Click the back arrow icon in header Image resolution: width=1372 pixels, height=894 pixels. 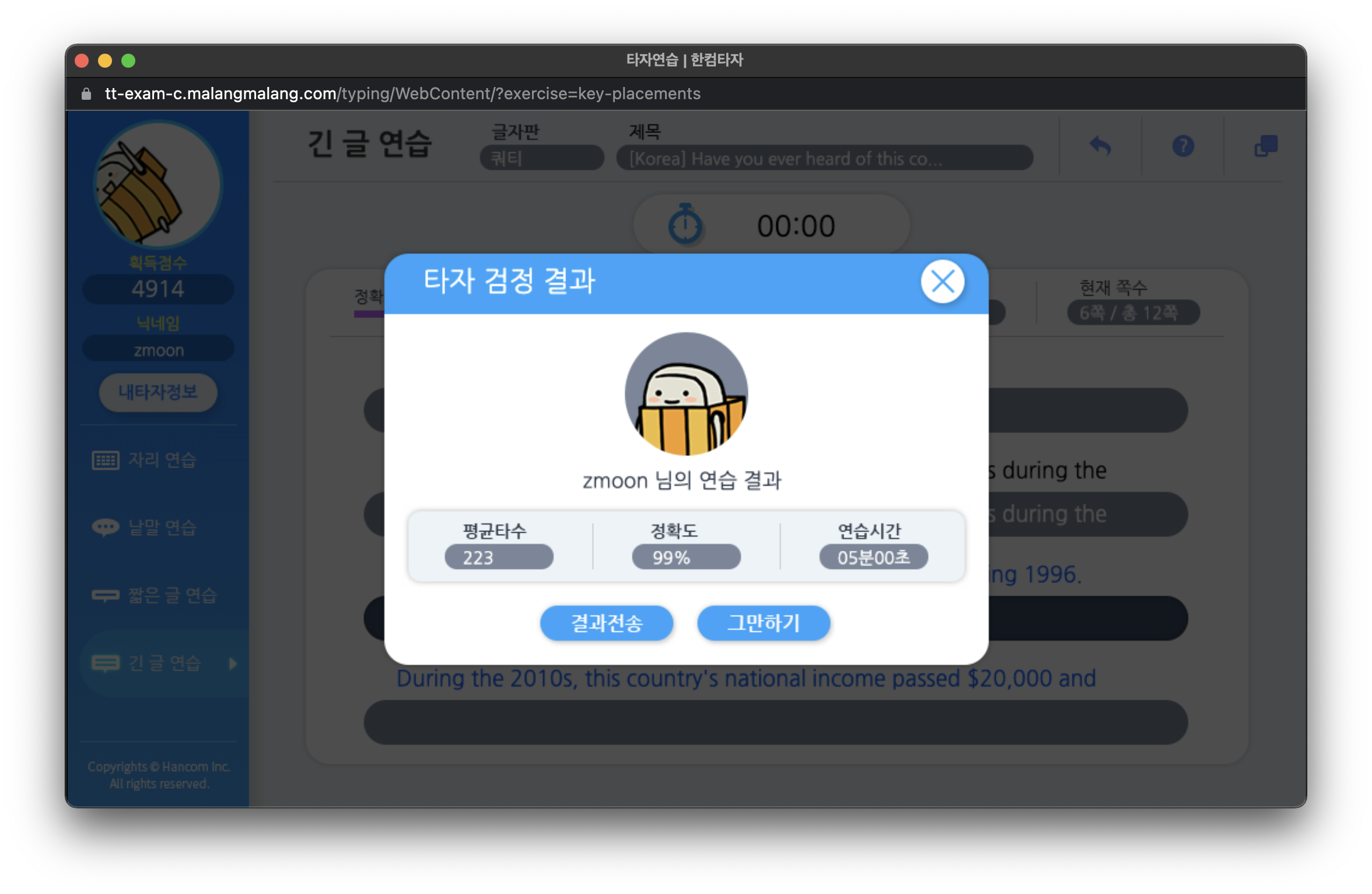(x=1100, y=146)
